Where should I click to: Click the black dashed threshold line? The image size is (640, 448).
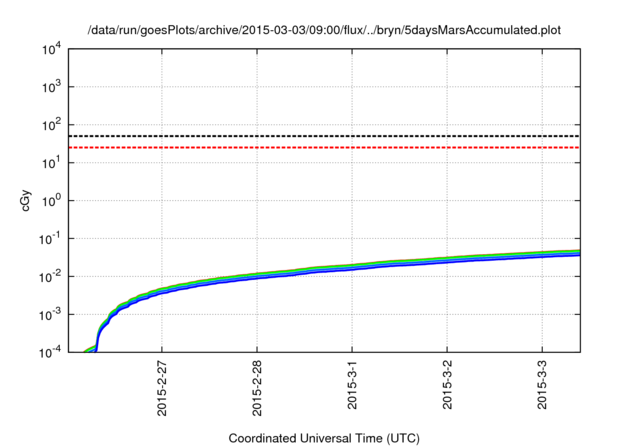click(324, 136)
